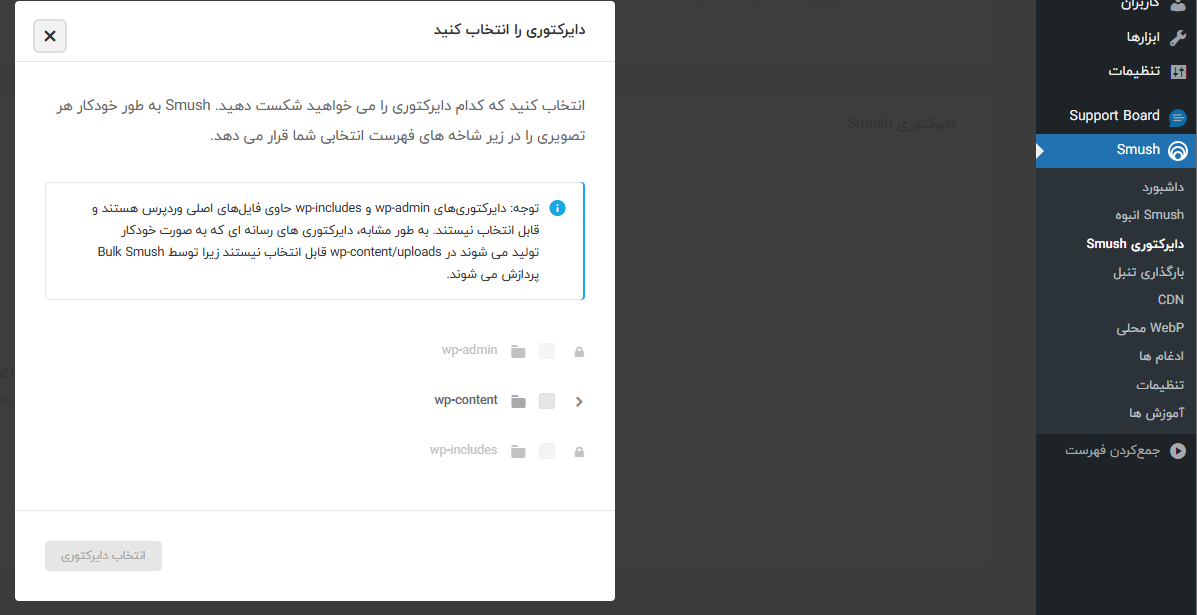The height and width of the screenshot is (615, 1197).
Task: Collapse menu with جمع‌کردن فهرست
Action: pyautogui.click(x=1113, y=451)
